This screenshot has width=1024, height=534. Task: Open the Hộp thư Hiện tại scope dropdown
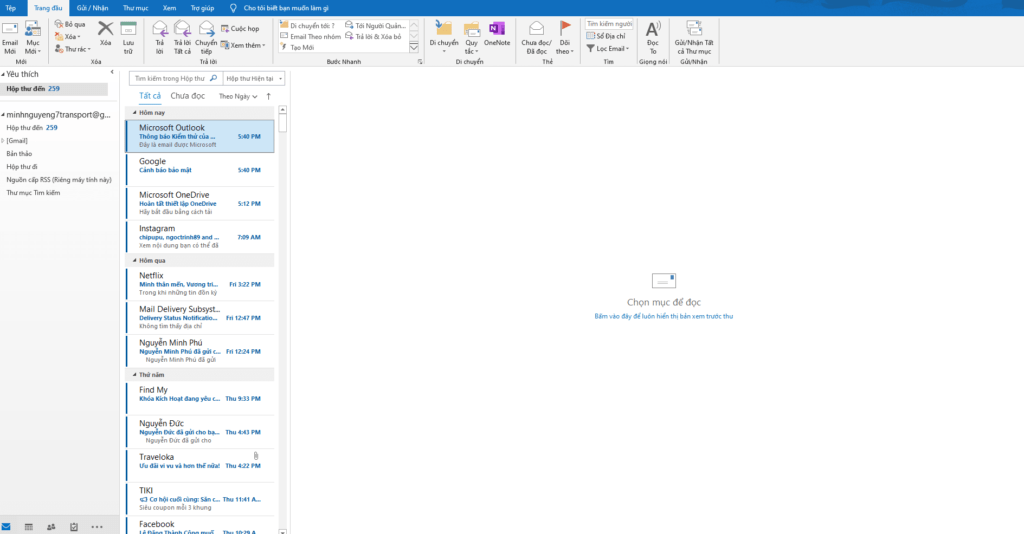click(x=254, y=78)
